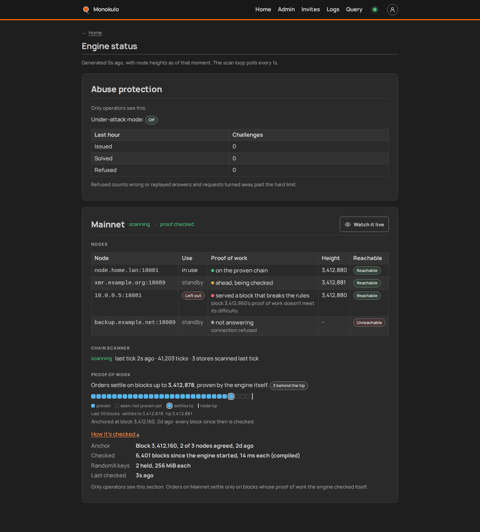The image size is (480, 532).
Task: Click the highlighted 'settles to' block marker
Action: (231, 396)
